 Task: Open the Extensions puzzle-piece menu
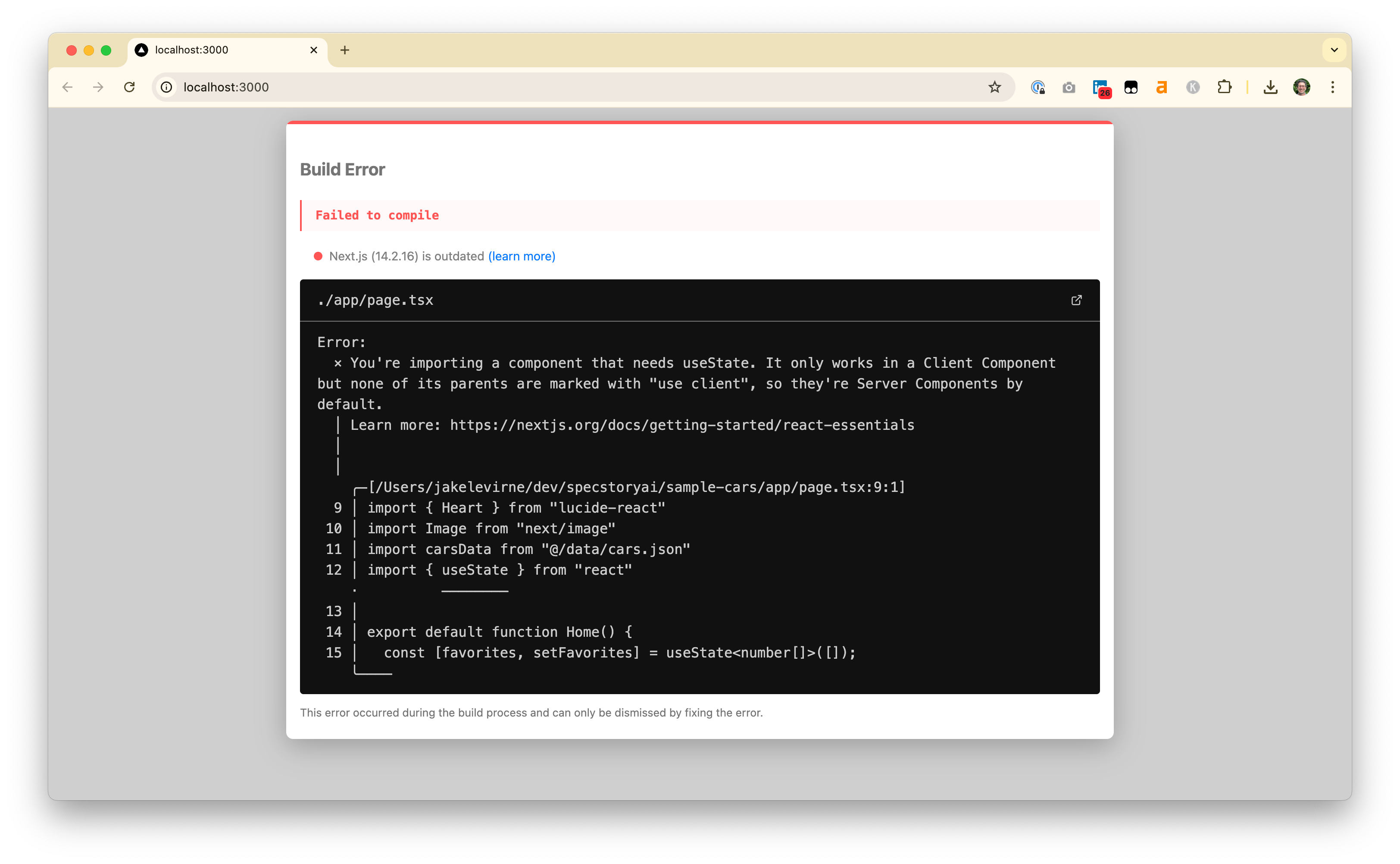pyautogui.click(x=1224, y=87)
